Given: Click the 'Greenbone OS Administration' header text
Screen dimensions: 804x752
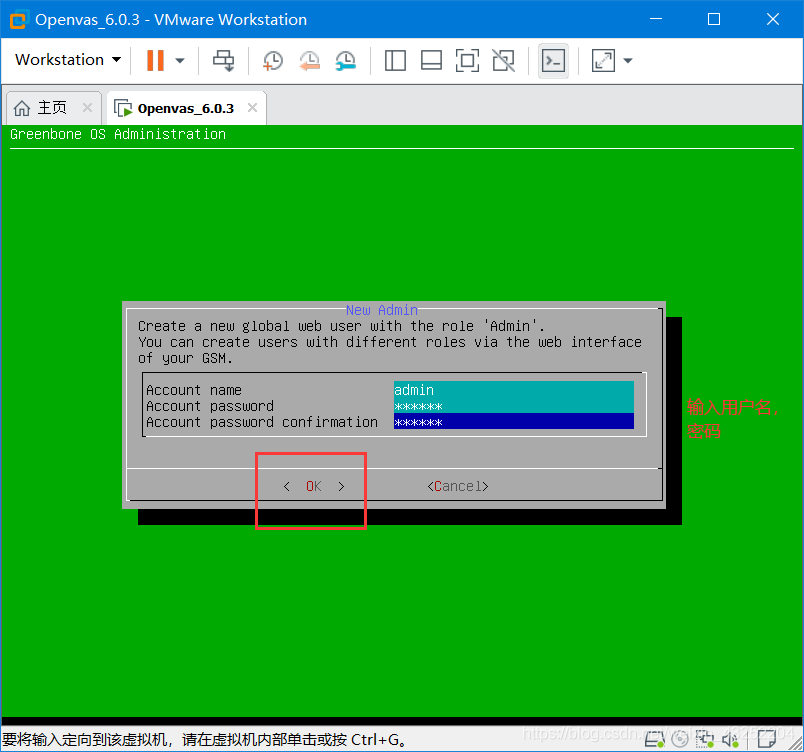Looking at the screenshot, I should [118, 134].
